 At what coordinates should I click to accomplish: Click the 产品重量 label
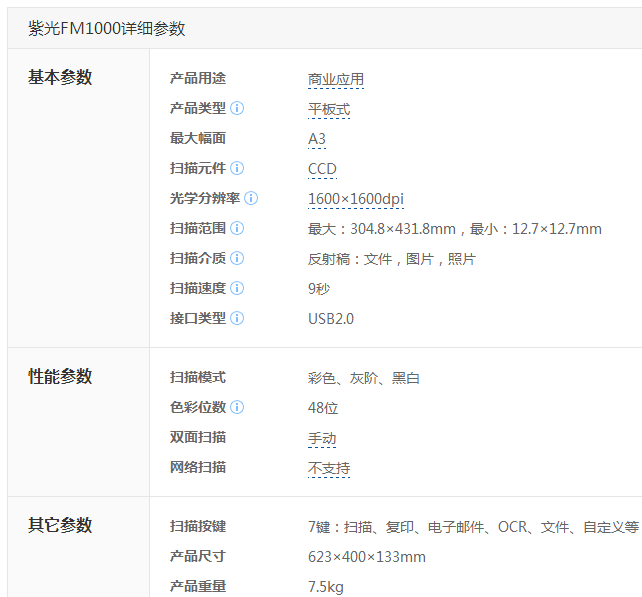[x=198, y=586]
